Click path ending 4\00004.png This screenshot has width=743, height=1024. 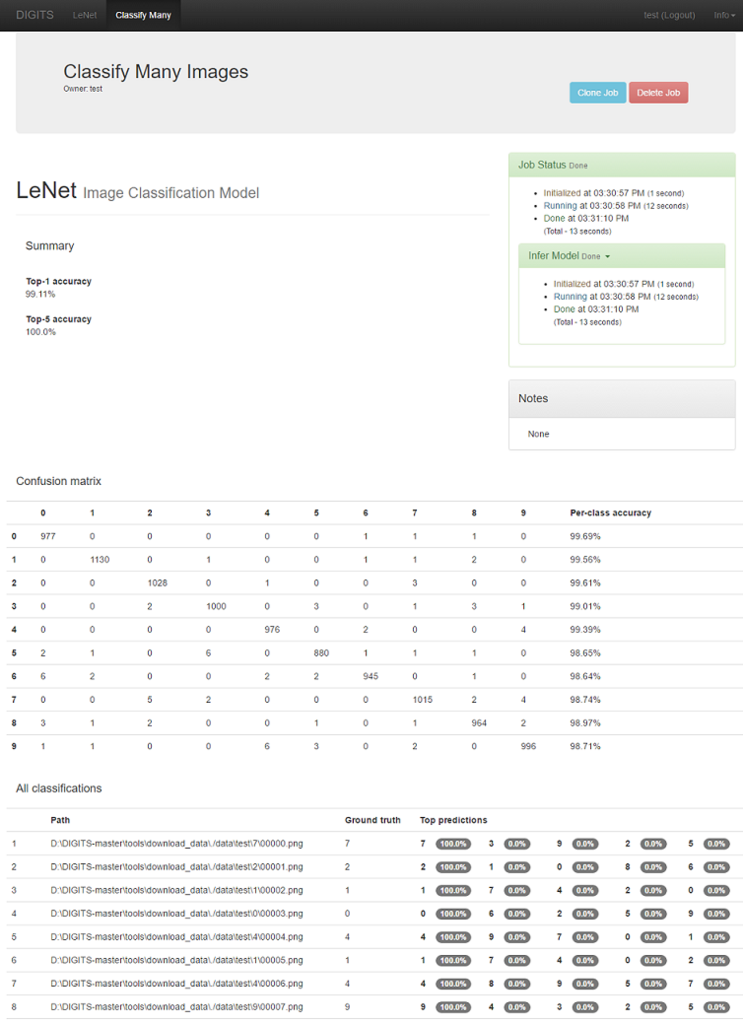pos(177,936)
